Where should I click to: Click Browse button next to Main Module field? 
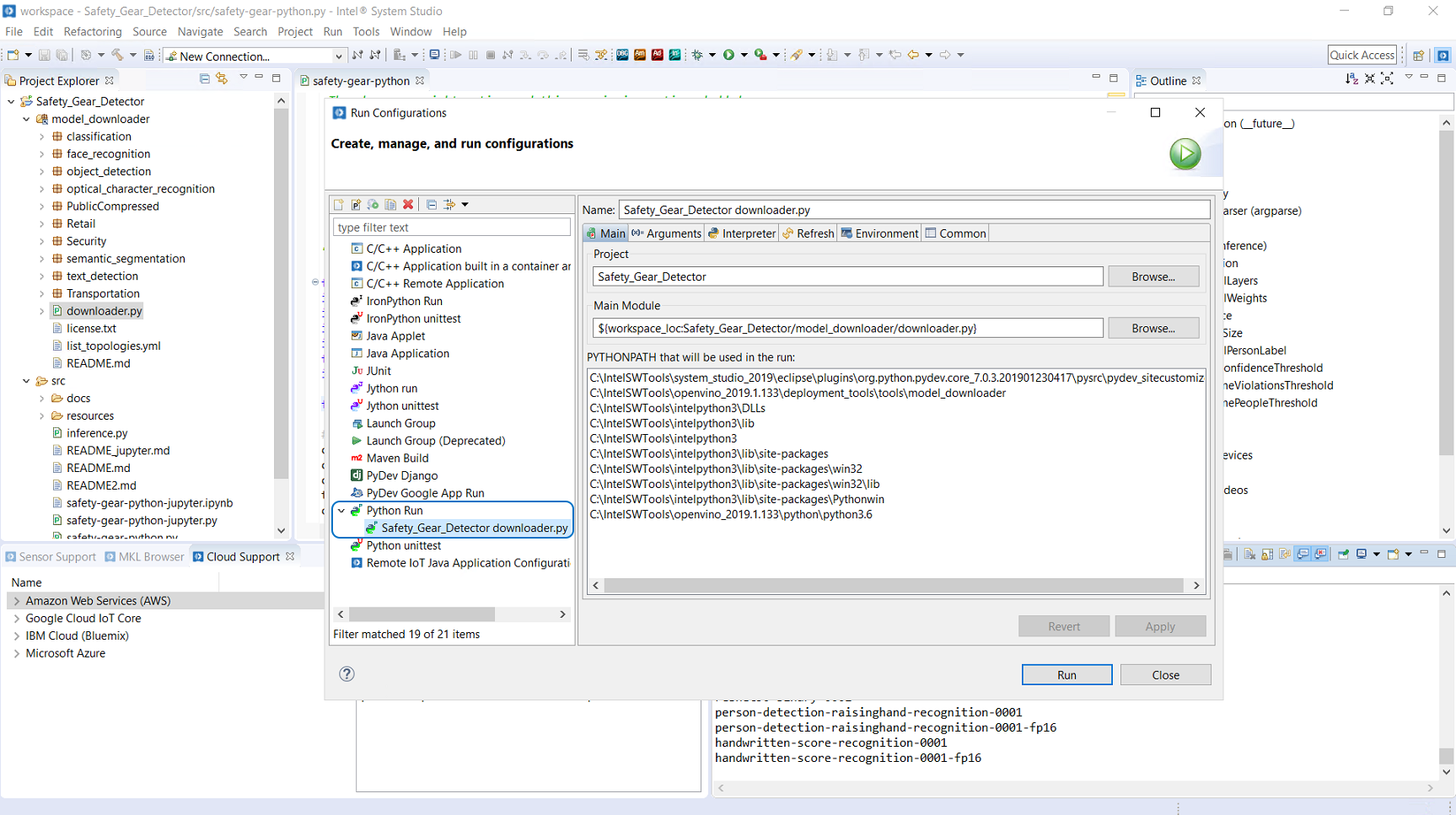[1153, 328]
